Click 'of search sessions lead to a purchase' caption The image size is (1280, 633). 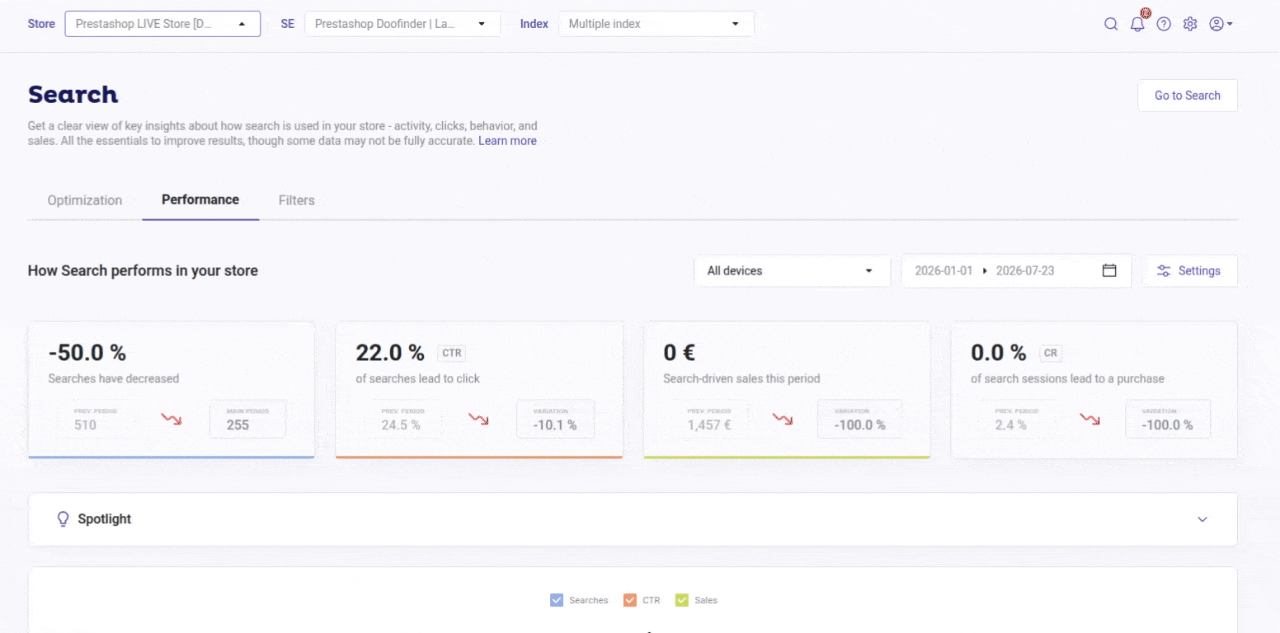coord(1067,379)
